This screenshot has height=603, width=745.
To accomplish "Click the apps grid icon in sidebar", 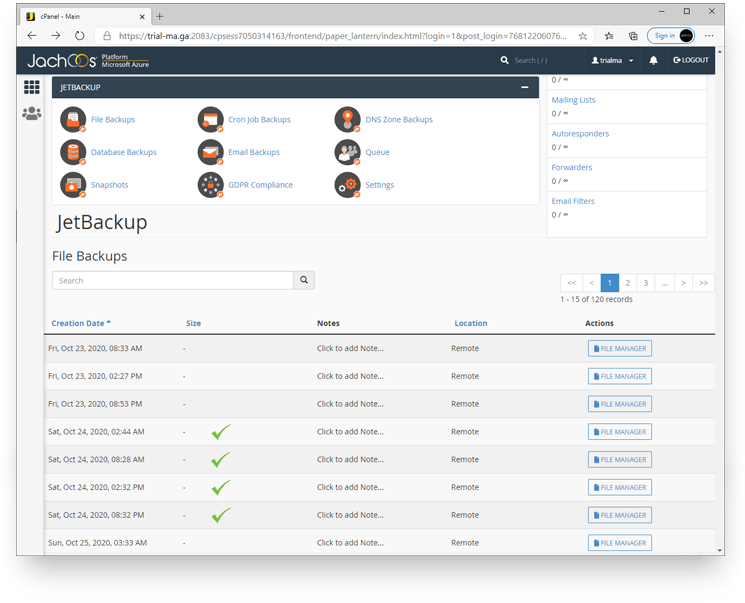I will (x=32, y=87).
